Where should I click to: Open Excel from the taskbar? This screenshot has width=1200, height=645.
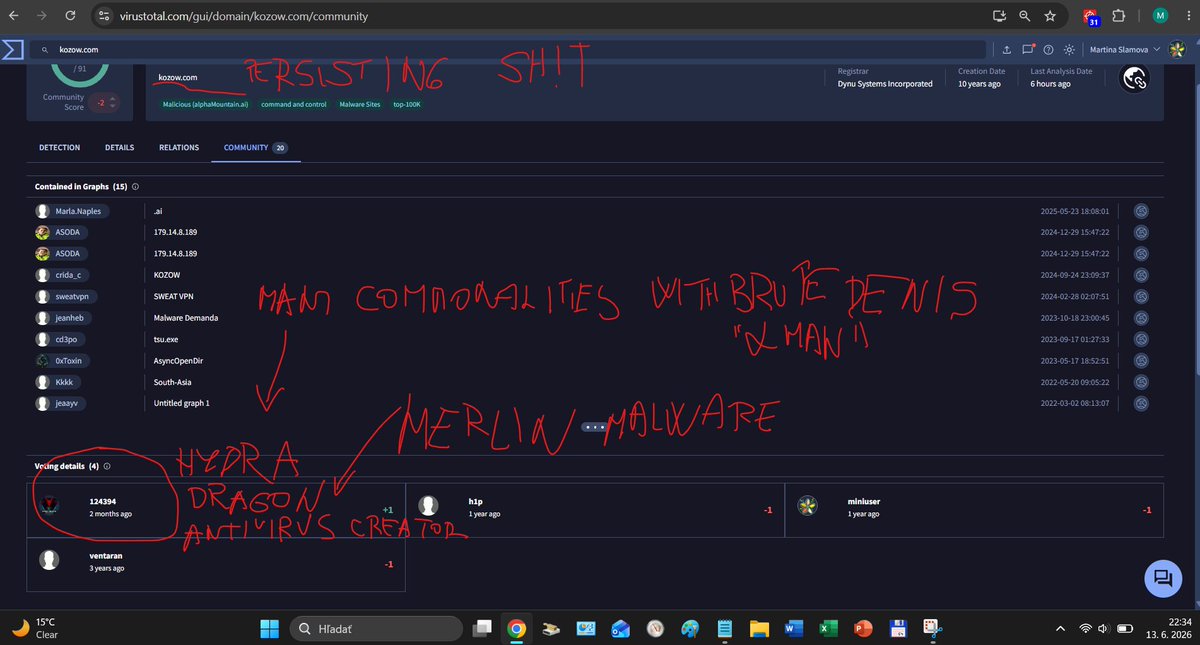coord(827,629)
